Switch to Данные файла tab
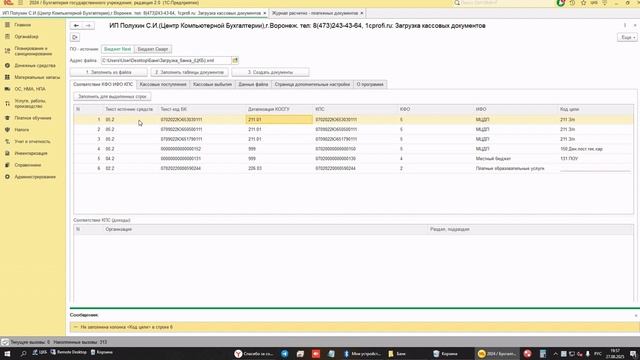 253,84
